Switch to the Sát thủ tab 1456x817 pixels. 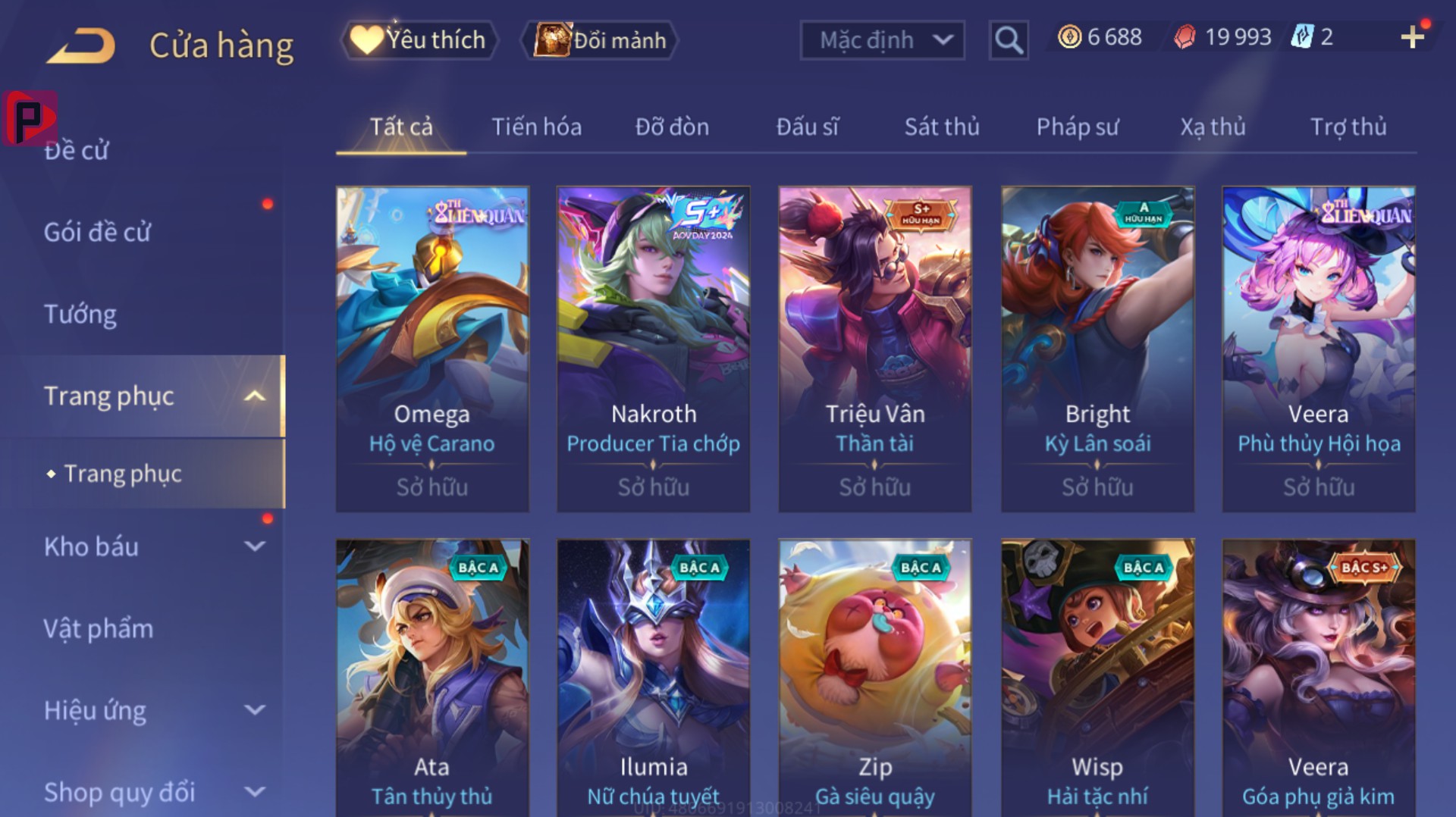click(x=942, y=127)
